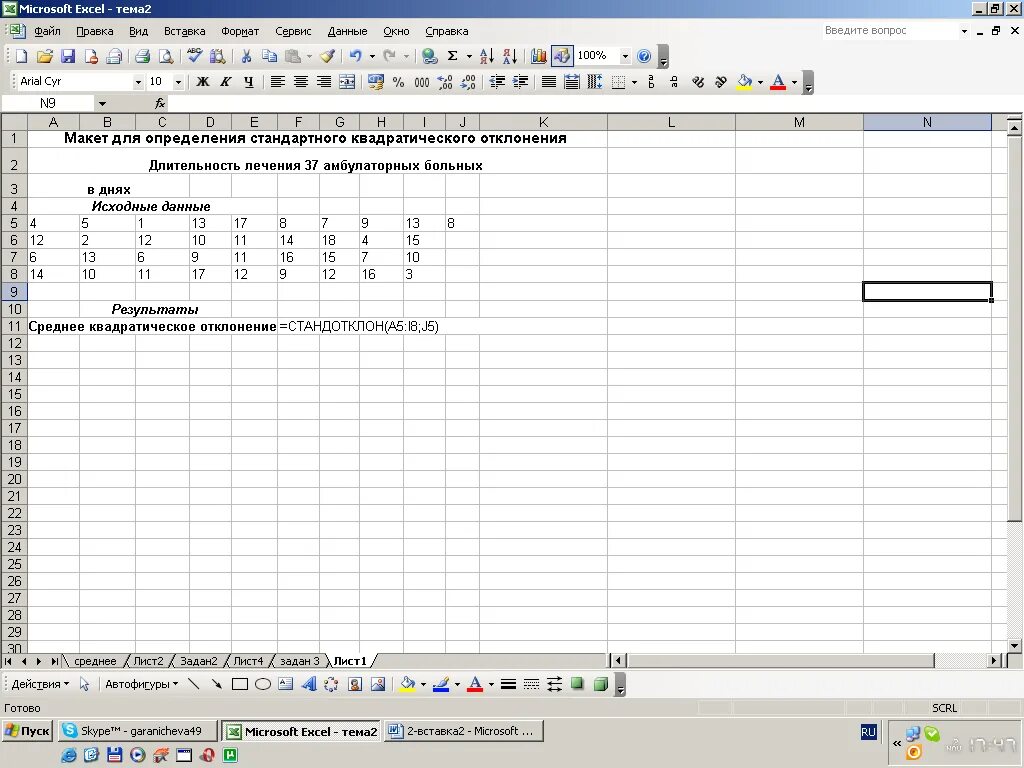Apply blue line color on Drawing toolbar

(441, 684)
